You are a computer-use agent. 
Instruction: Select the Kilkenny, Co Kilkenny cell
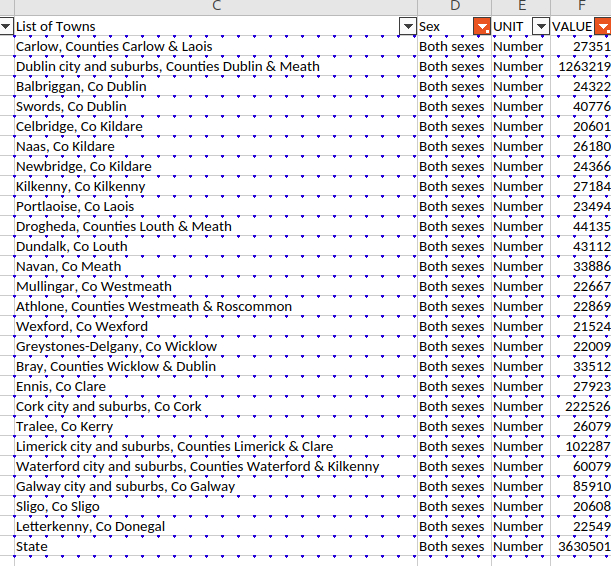(81, 187)
